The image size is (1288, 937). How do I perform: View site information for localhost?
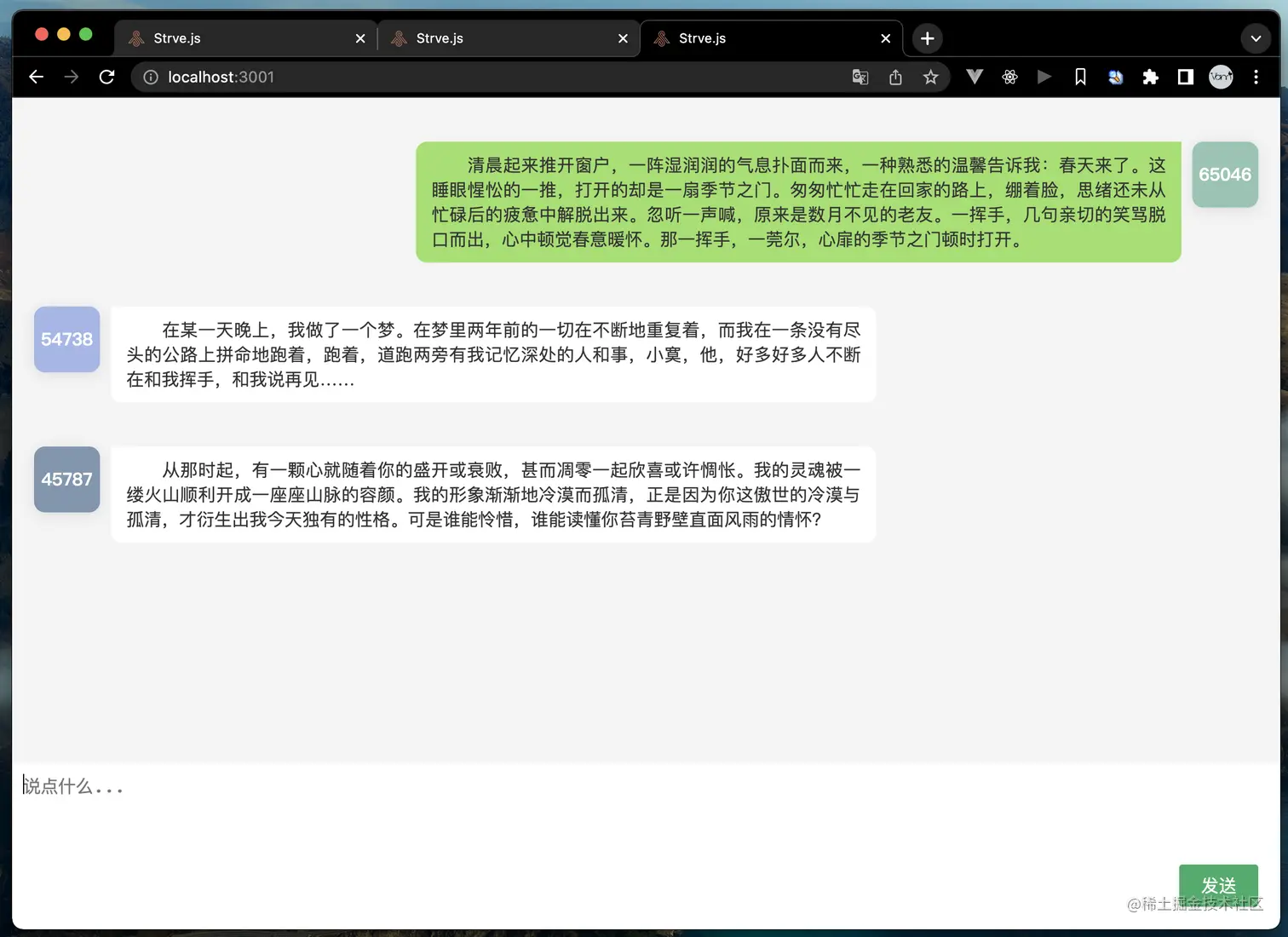coord(151,78)
